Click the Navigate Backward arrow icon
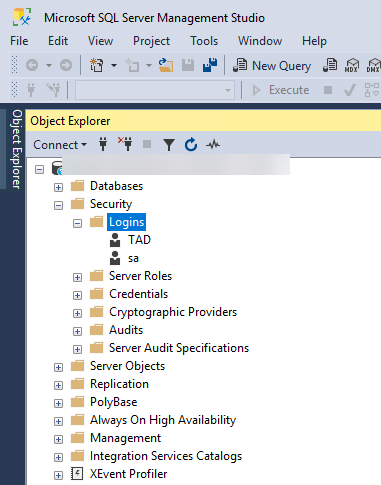This screenshot has height=485, width=381. point(32,65)
